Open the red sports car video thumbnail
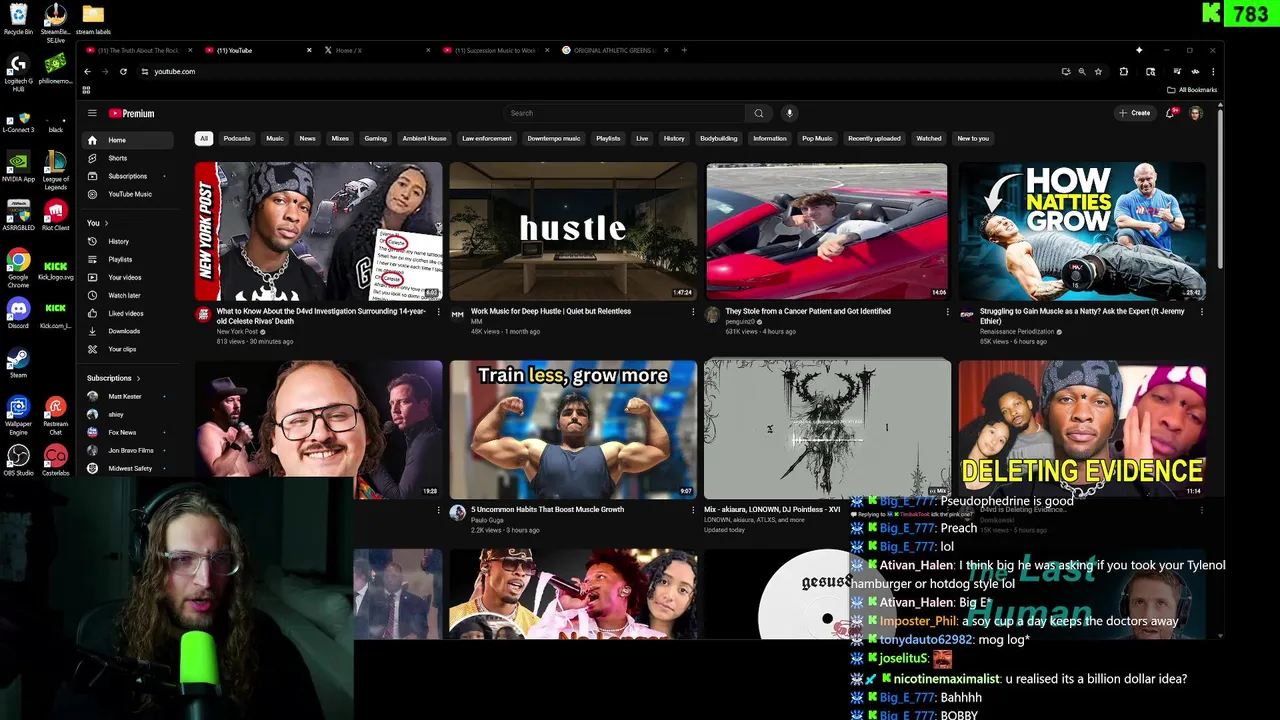Image resolution: width=1280 pixels, height=720 pixels. pyautogui.click(x=827, y=231)
